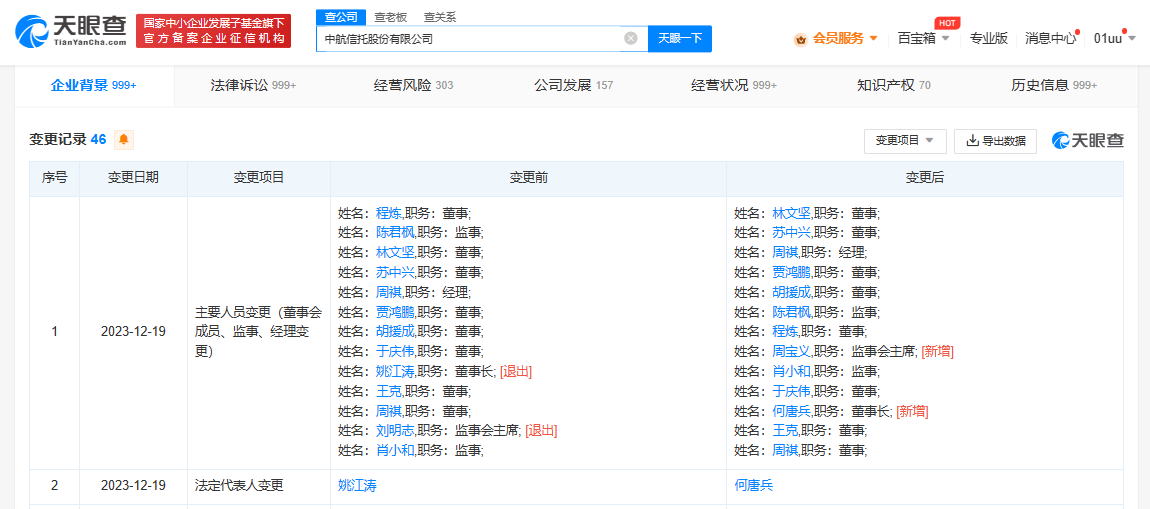1150x509 pixels.
Task: Select the 法定代表人变更 item text
Action: tap(239, 486)
